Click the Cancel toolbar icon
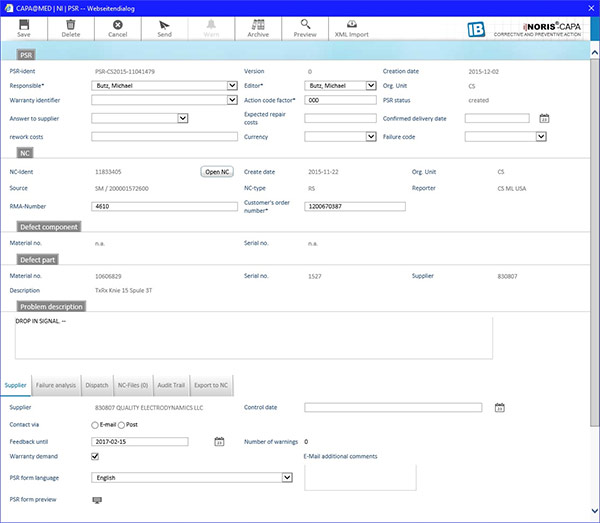 point(117,25)
